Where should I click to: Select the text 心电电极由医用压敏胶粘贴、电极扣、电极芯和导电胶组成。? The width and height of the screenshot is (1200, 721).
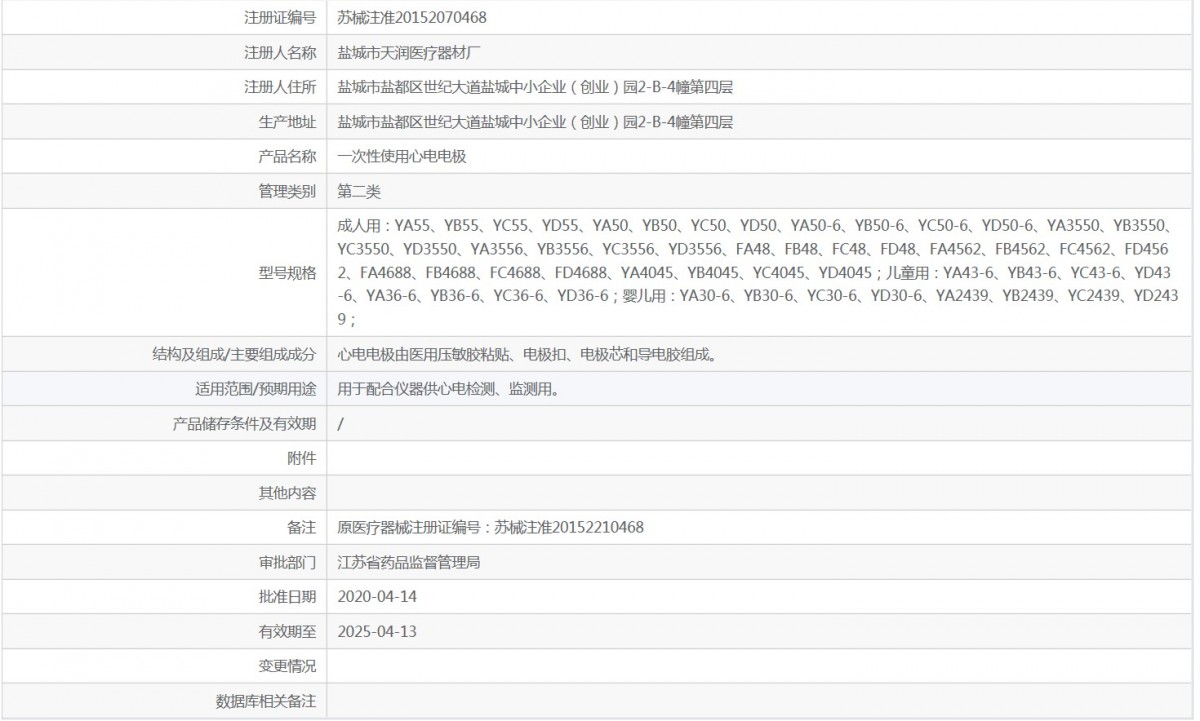pyautogui.click(x=527, y=354)
